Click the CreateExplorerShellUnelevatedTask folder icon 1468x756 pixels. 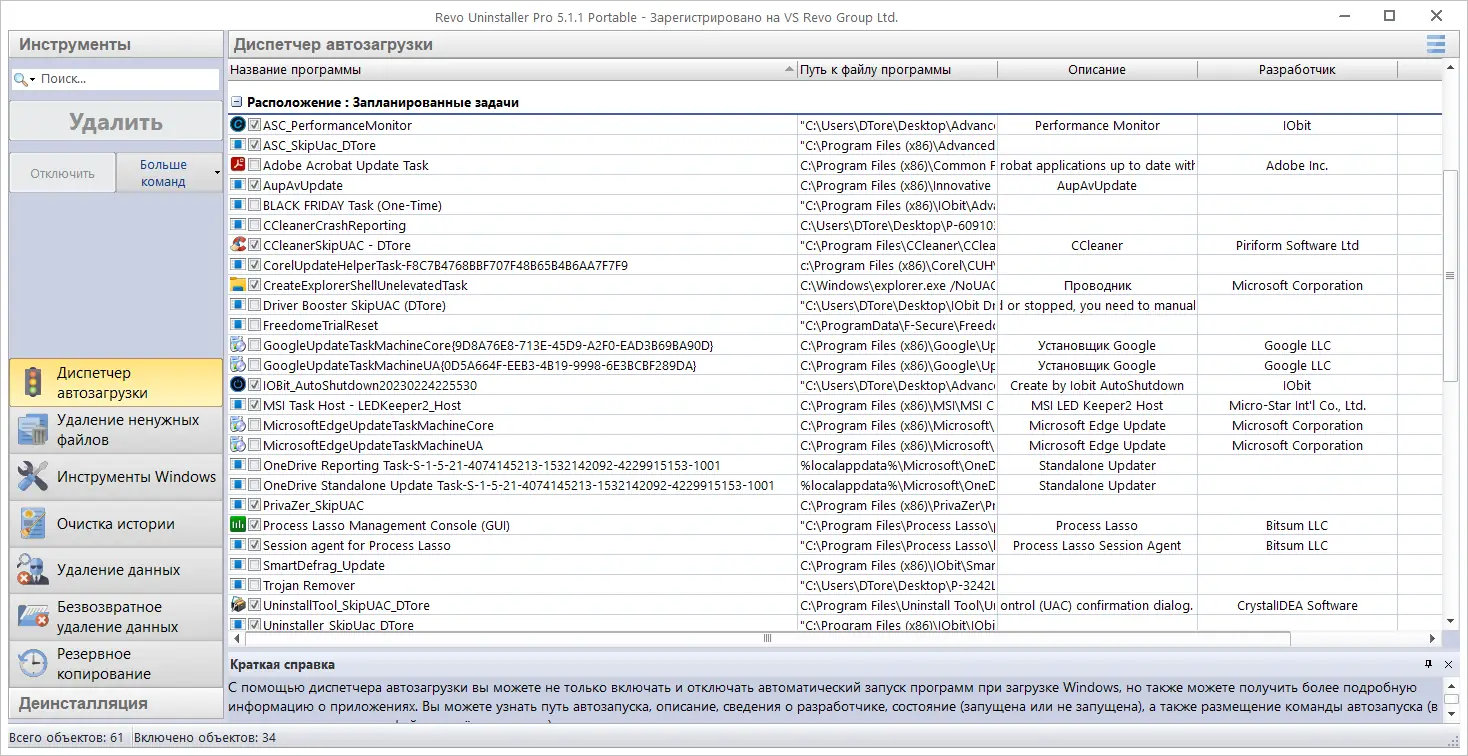pos(238,285)
